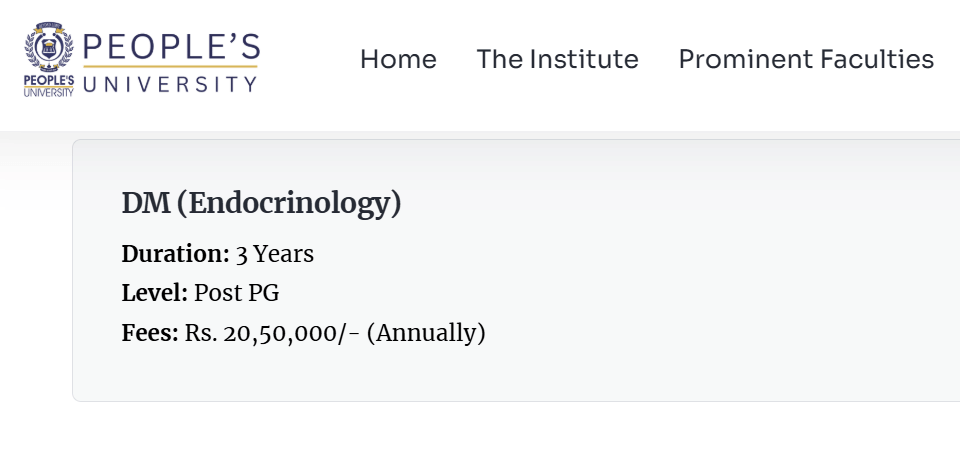Click the DM (Endocrinology) course heading
Viewport: 960px width, 449px height.
pos(261,203)
